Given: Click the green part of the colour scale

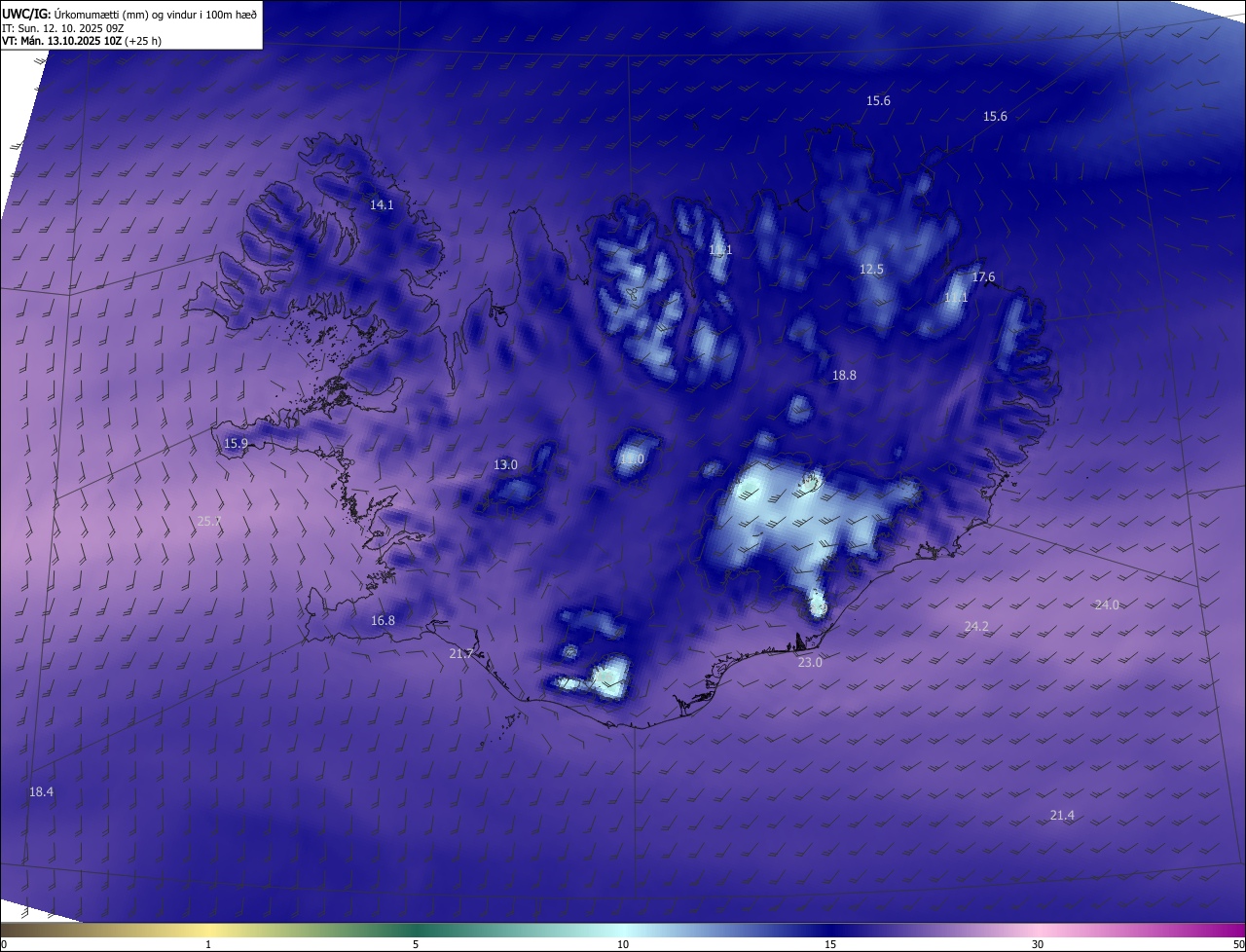Looking at the screenshot, I should (416, 931).
